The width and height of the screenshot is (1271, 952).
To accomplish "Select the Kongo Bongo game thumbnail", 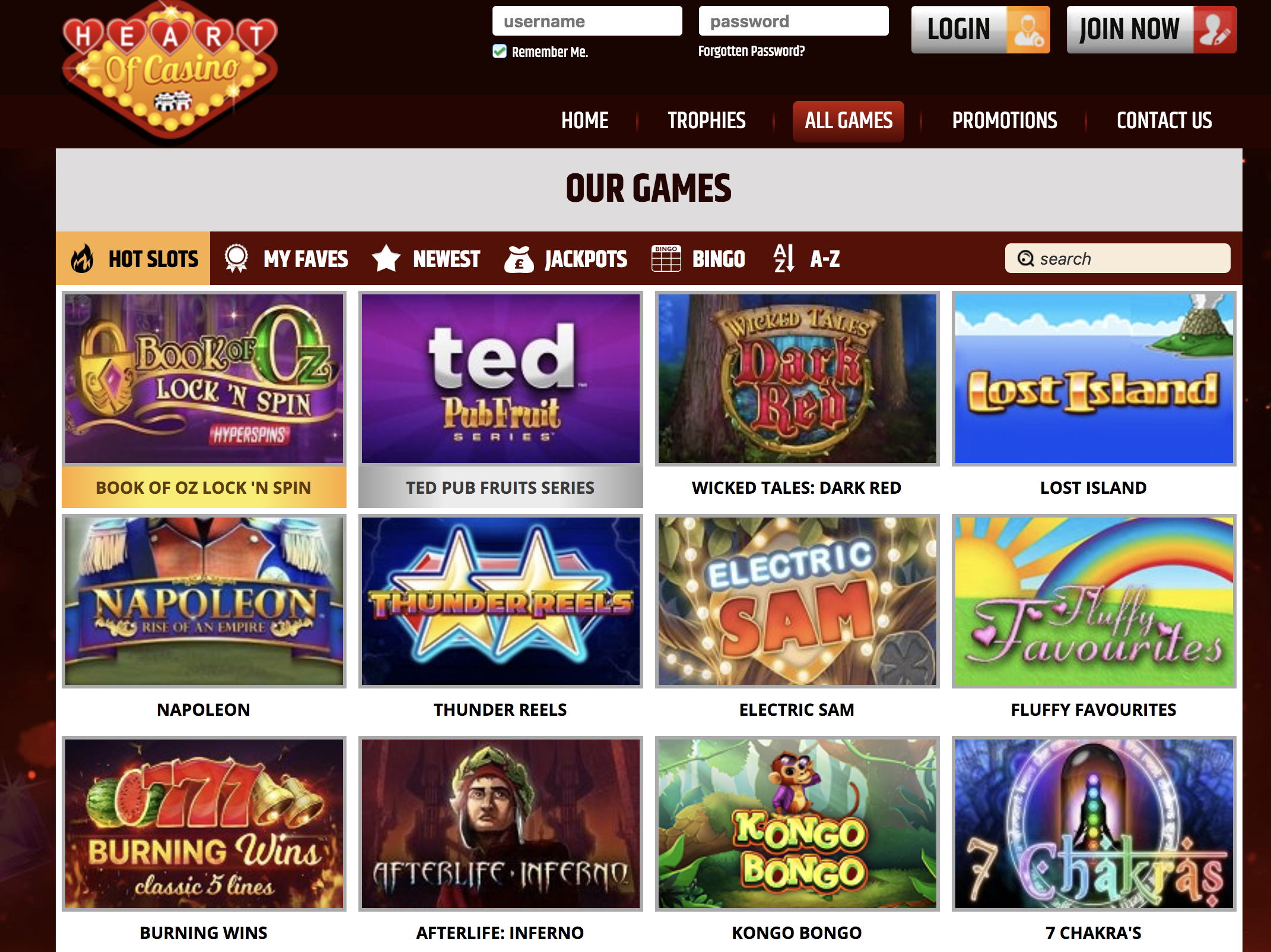I will (797, 824).
